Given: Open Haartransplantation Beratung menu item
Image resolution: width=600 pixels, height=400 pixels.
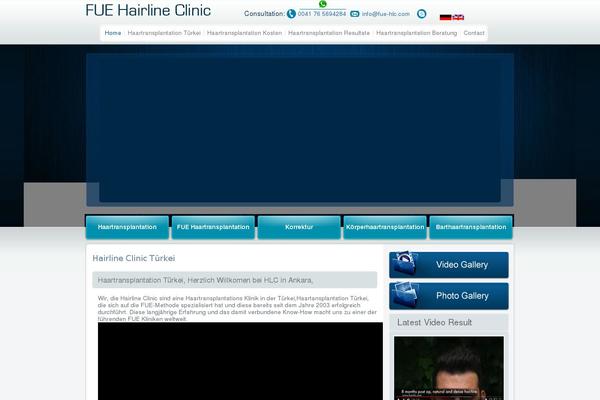Looking at the screenshot, I should coord(417,33).
